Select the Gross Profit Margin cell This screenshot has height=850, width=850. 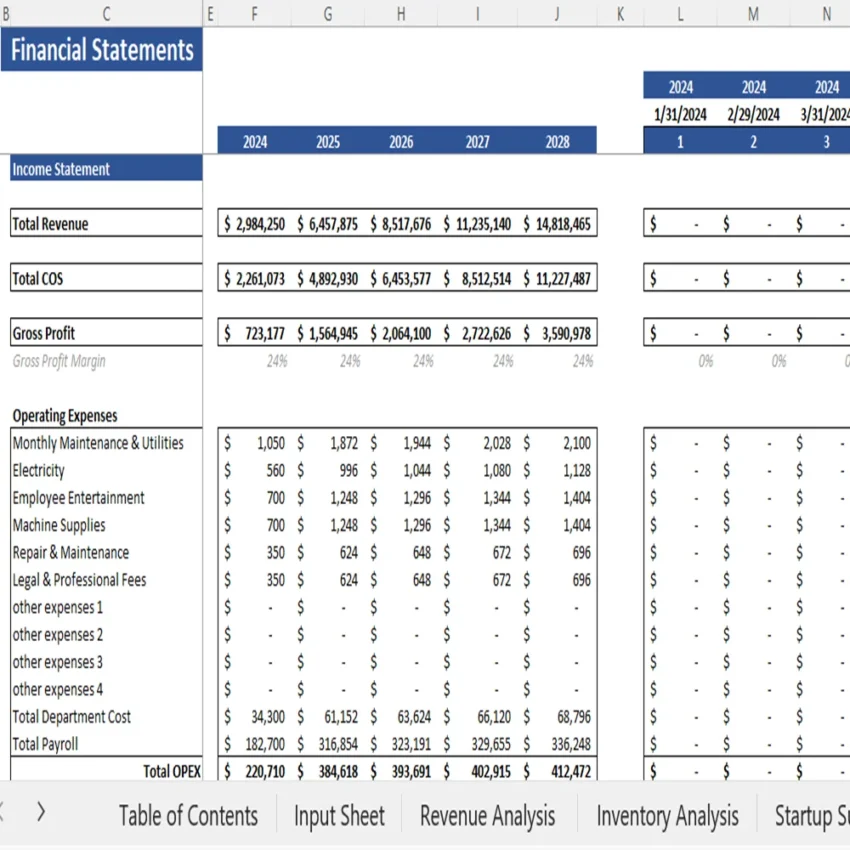(61, 361)
